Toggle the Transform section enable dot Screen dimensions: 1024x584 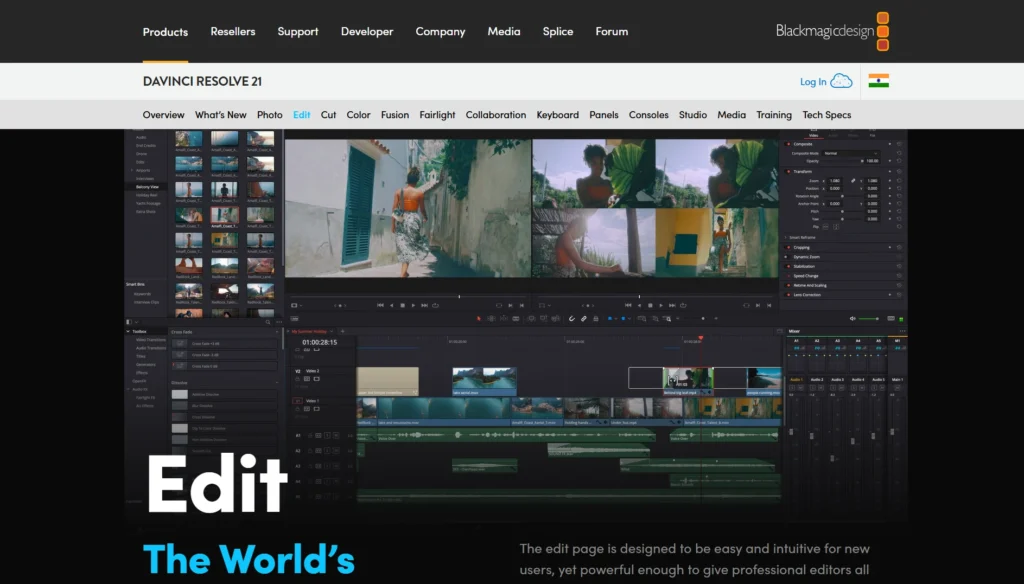[788, 172]
